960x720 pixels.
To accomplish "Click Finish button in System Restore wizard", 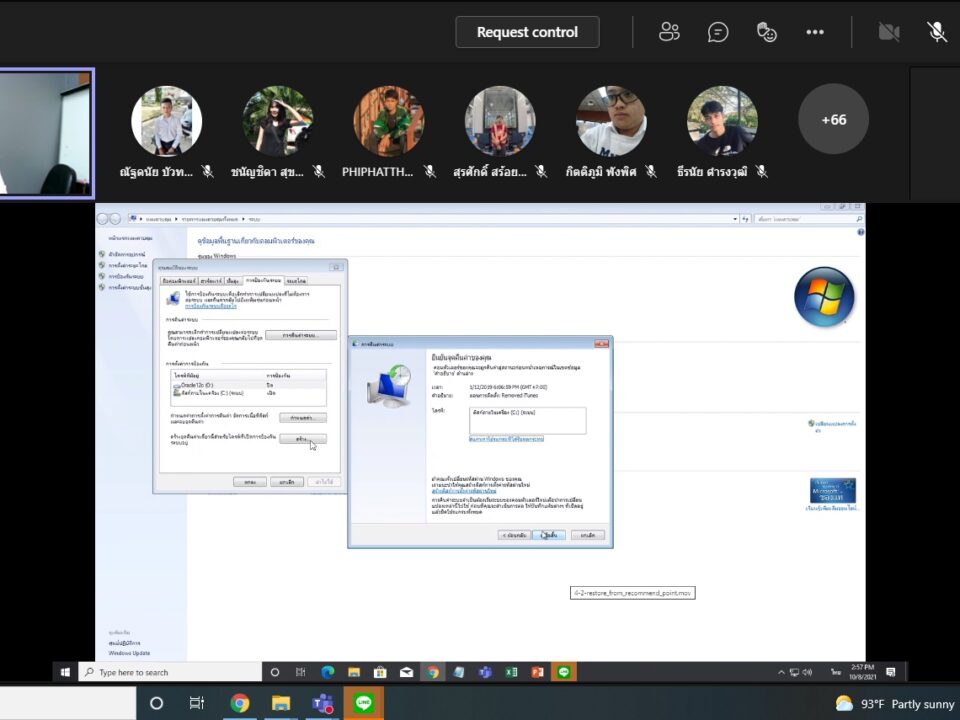I will [549, 535].
